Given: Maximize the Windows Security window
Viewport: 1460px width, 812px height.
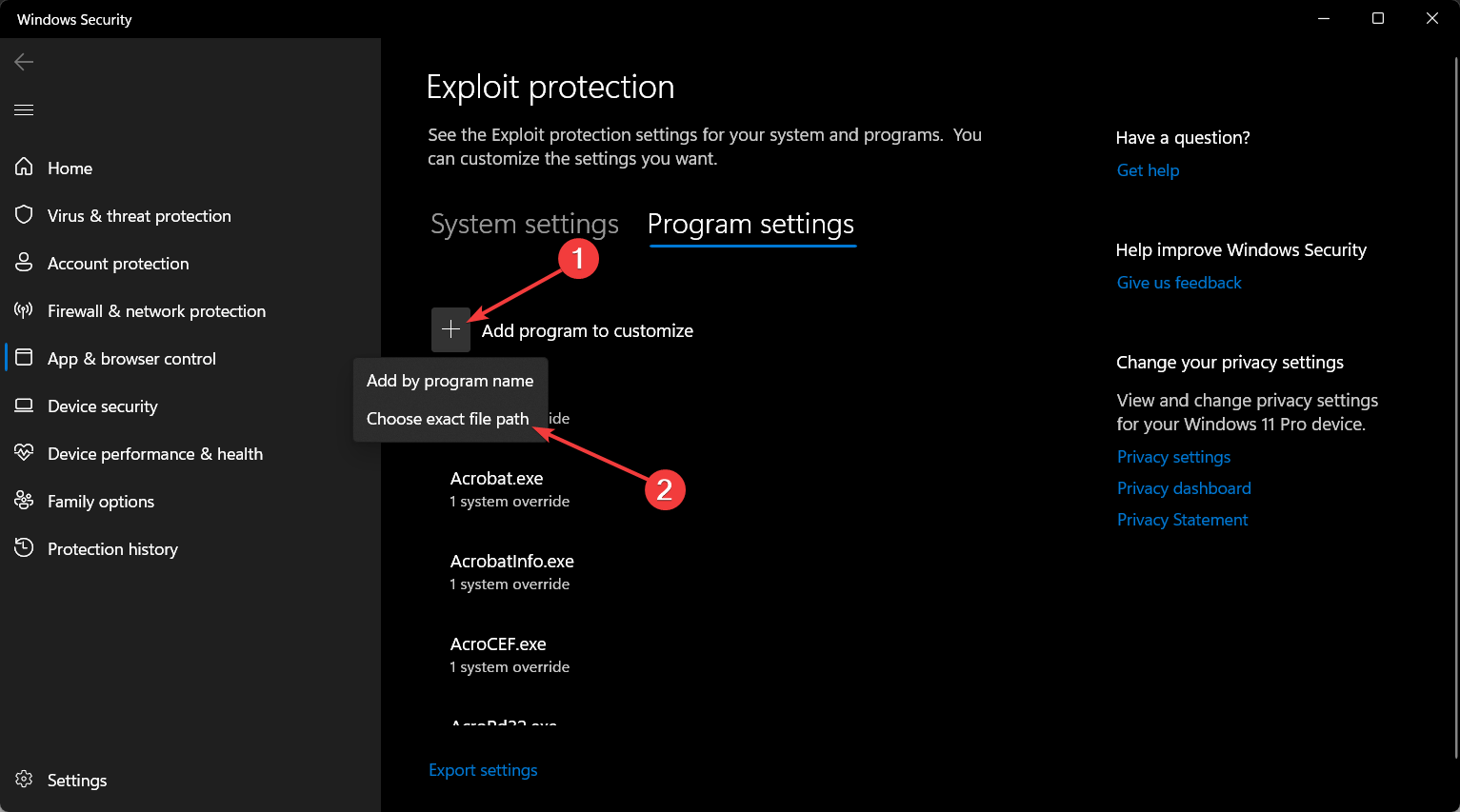Looking at the screenshot, I should pyautogui.click(x=1377, y=19).
